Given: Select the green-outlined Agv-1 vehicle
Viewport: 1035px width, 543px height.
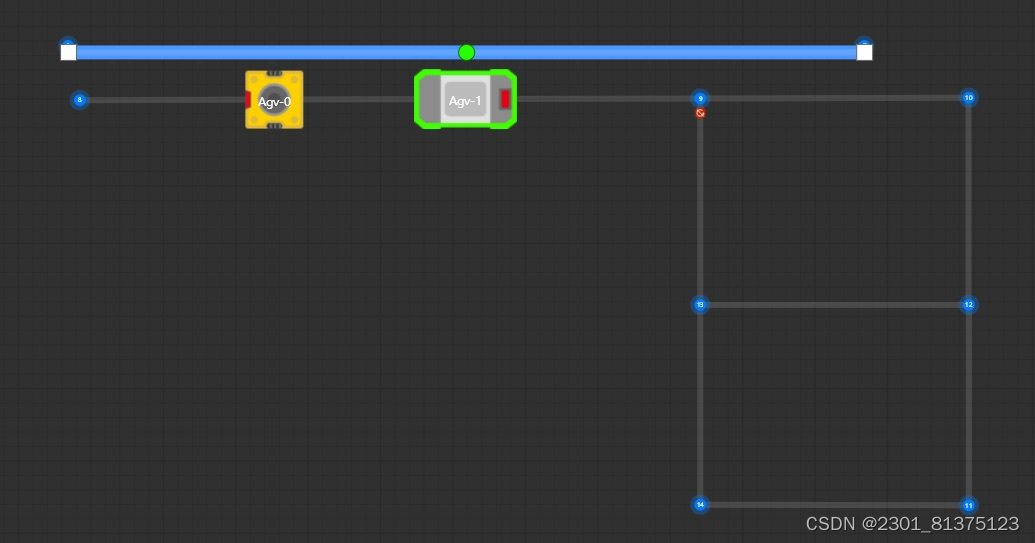Looking at the screenshot, I should pos(465,99).
